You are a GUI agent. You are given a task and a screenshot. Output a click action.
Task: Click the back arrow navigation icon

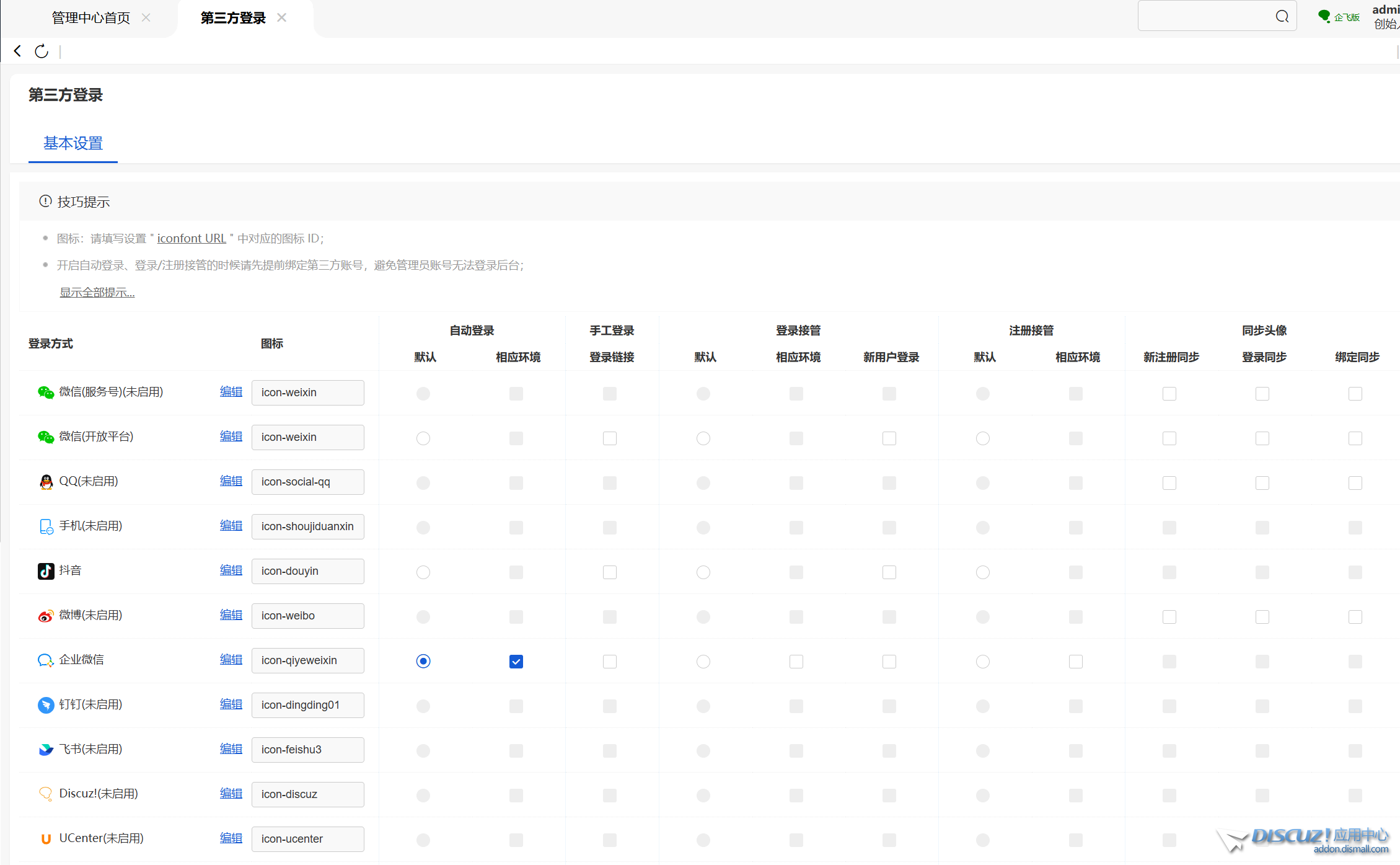(17, 51)
